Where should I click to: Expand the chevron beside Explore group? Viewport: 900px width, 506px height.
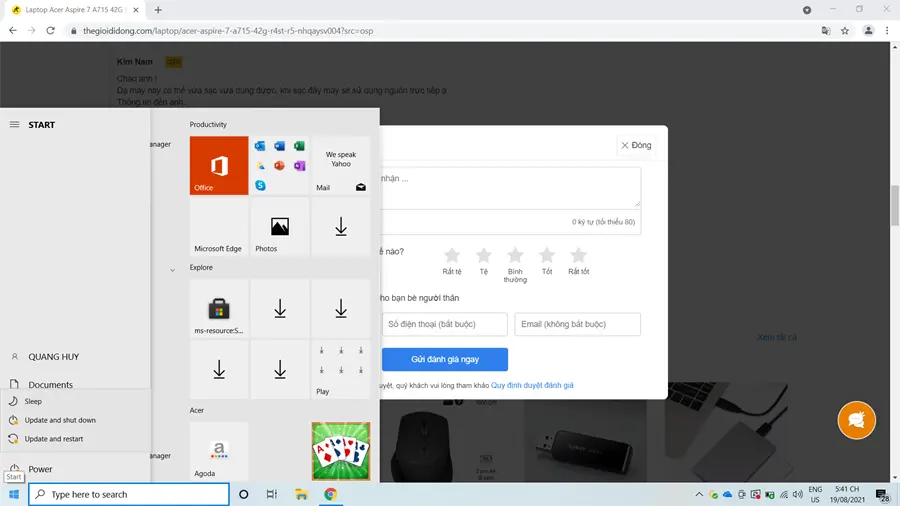click(x=172, y=270)
